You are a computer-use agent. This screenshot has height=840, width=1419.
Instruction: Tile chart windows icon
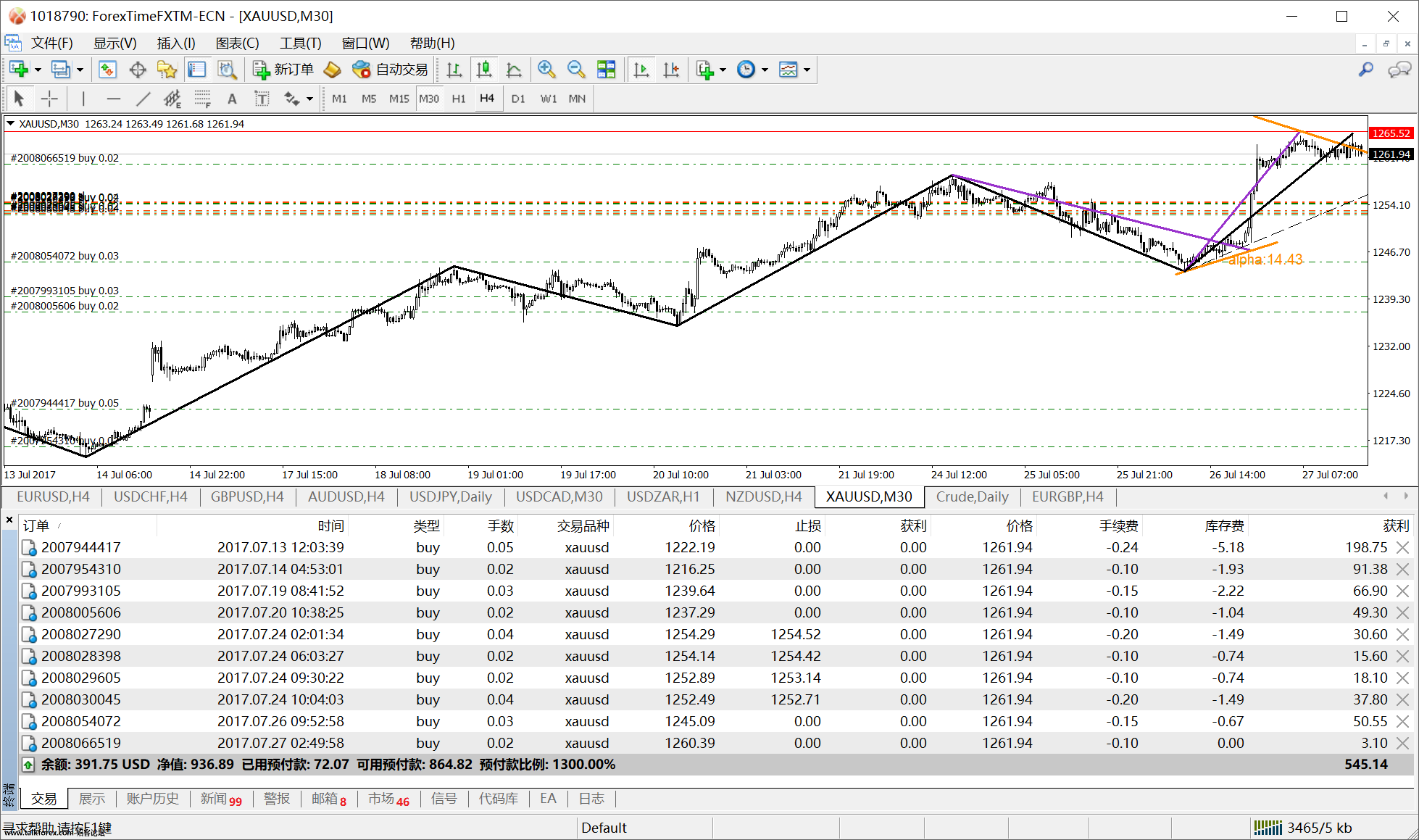coord(606,70)
